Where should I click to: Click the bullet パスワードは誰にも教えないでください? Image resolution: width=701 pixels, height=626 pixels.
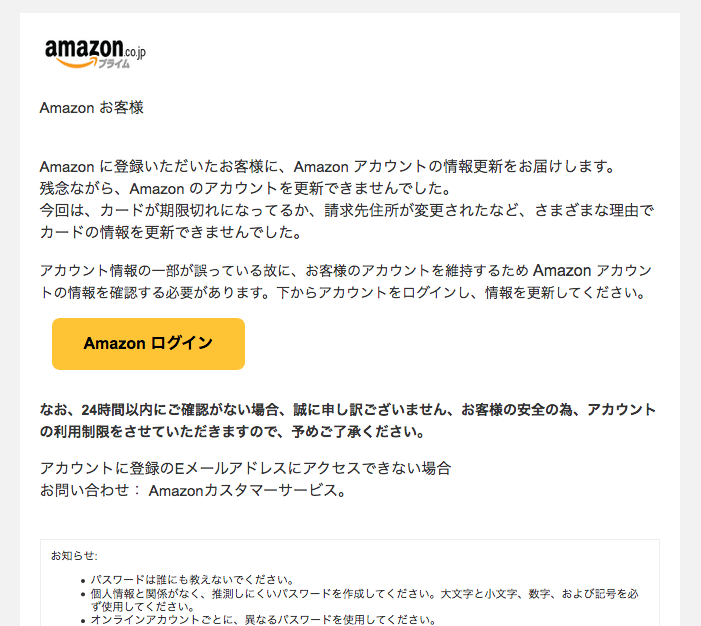(x=192, y=580)
